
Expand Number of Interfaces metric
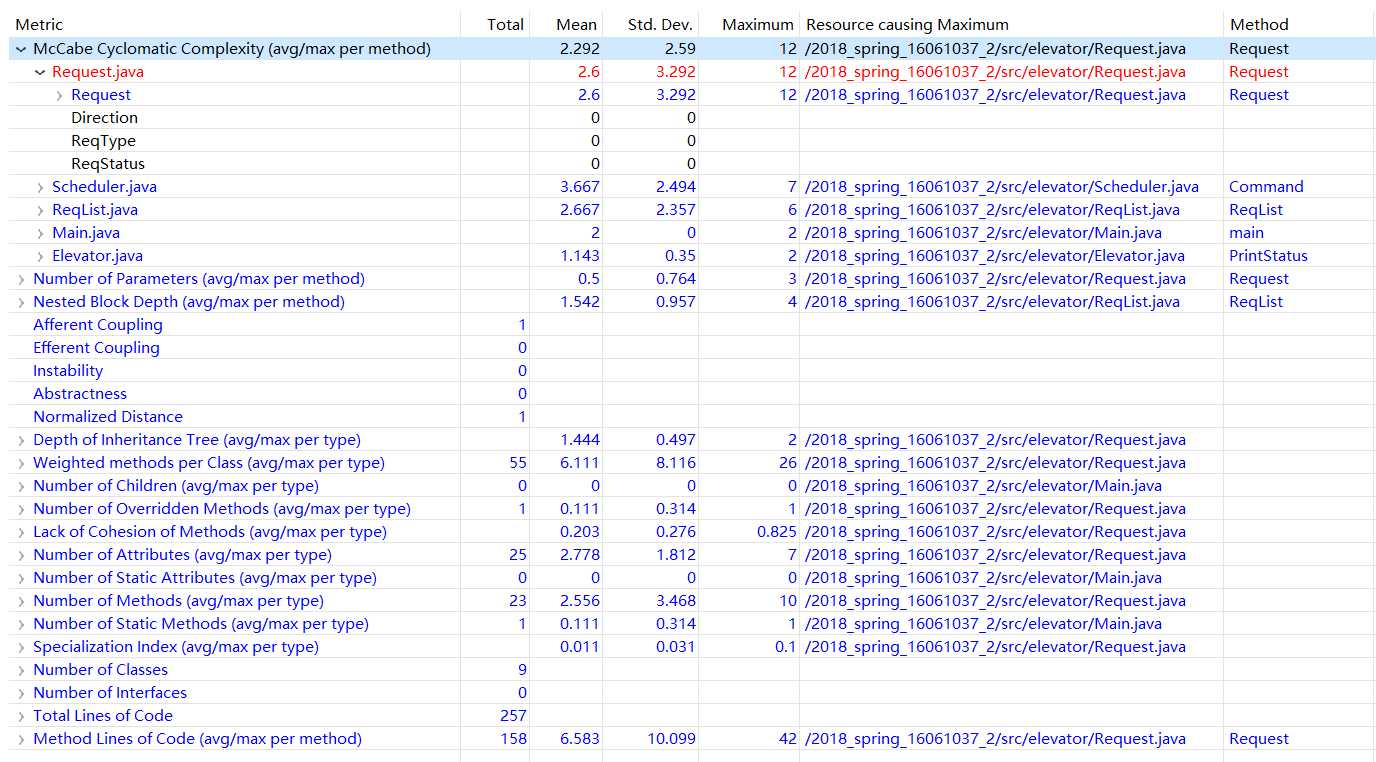point(21,693)
